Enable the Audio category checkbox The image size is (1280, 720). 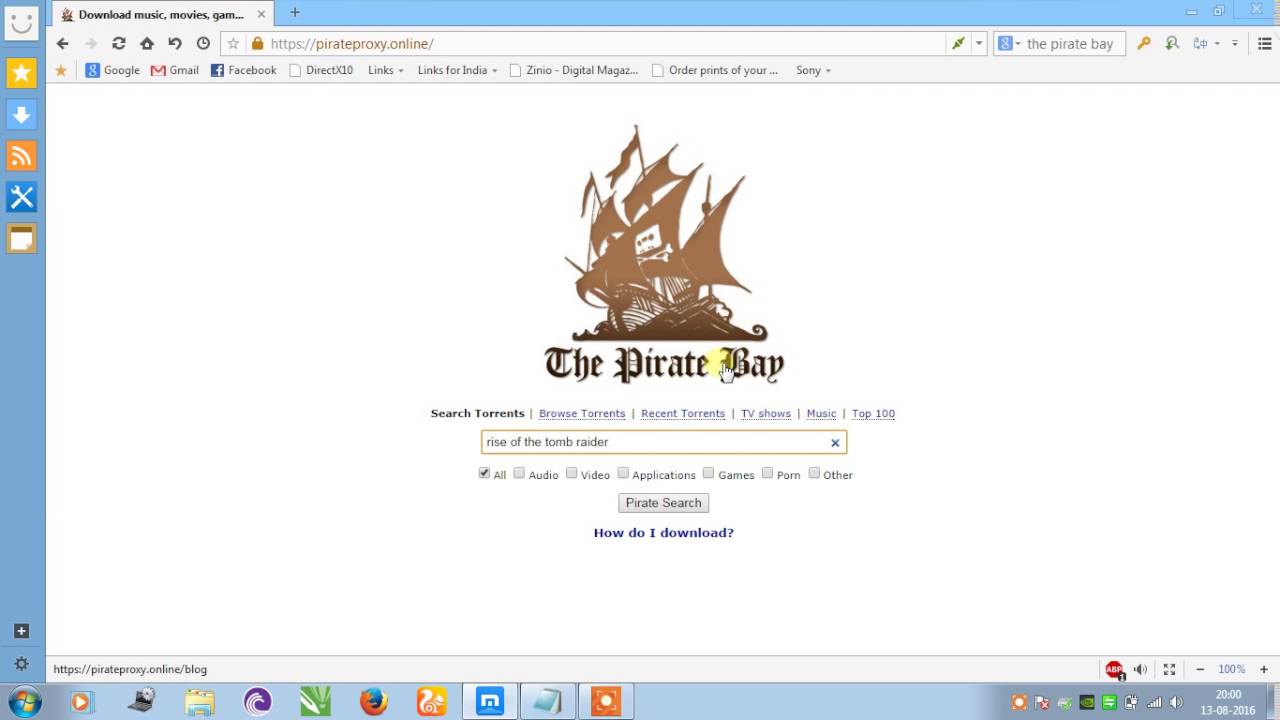point(519,473)
